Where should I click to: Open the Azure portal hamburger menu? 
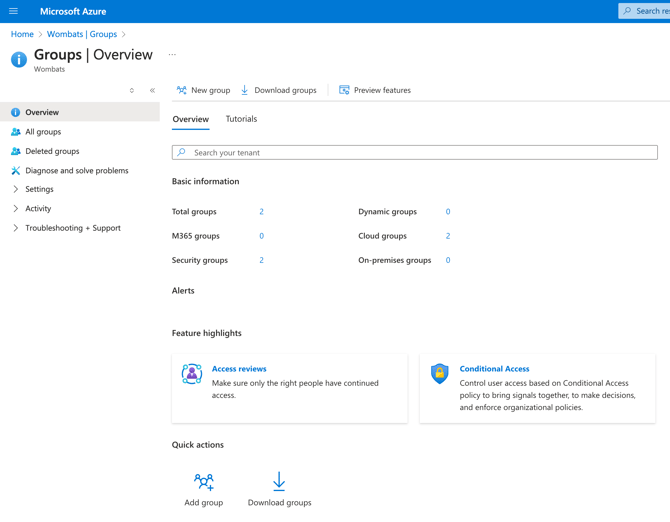(x=13, y=11)
